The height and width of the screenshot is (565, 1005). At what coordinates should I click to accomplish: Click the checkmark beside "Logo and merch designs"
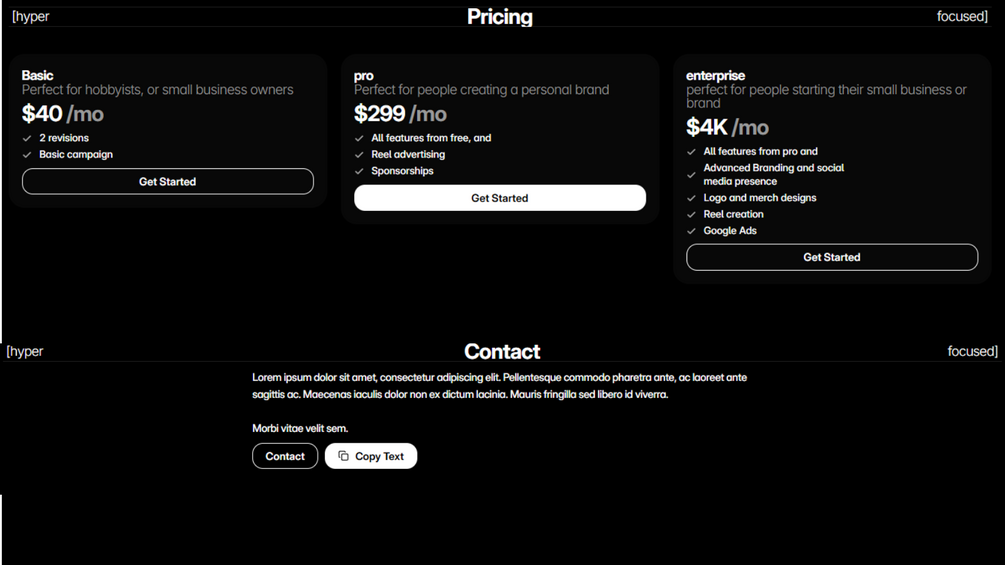(x=691, y=198)
